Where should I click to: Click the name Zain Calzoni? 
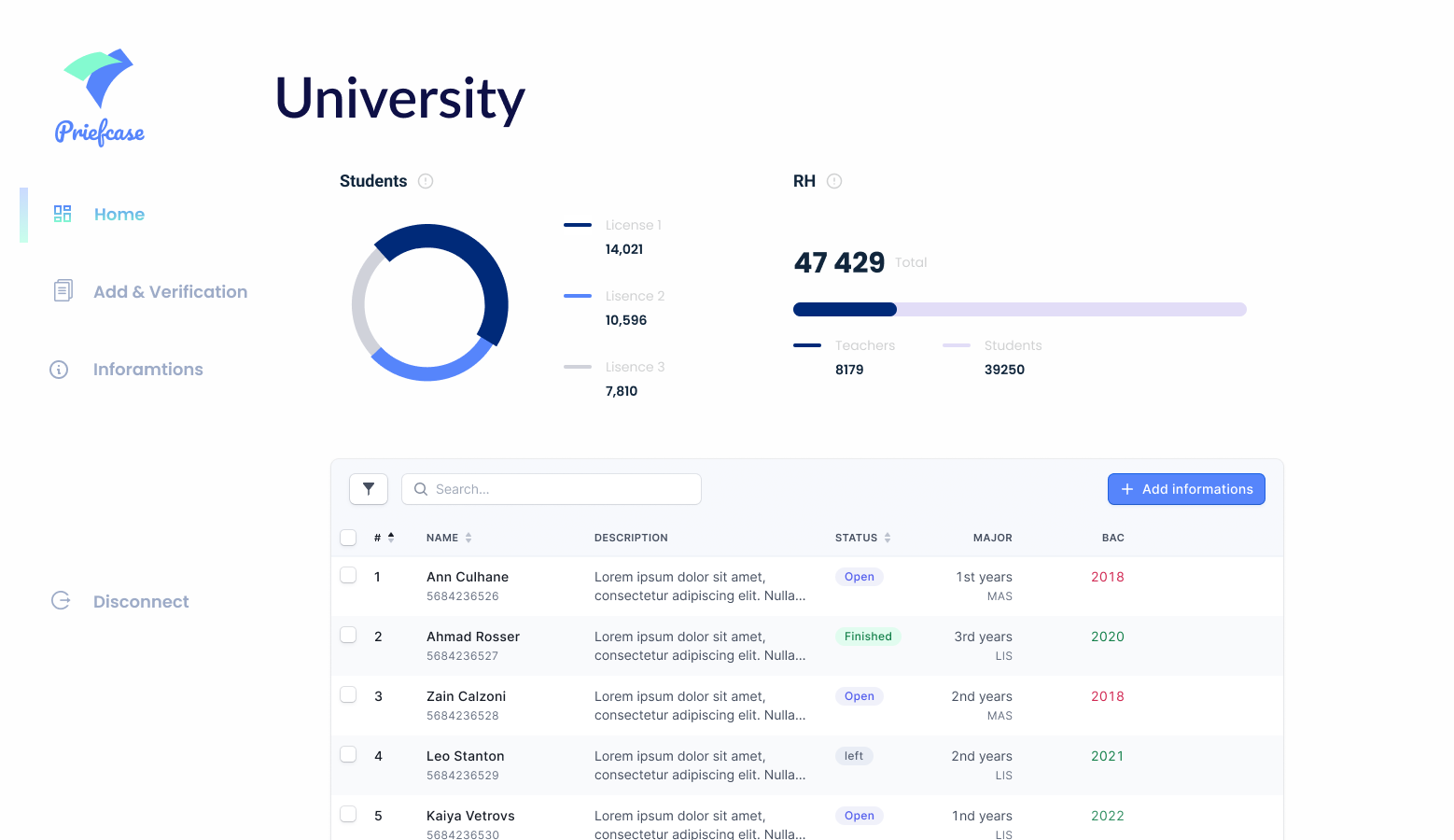click(x=467, y=696)
